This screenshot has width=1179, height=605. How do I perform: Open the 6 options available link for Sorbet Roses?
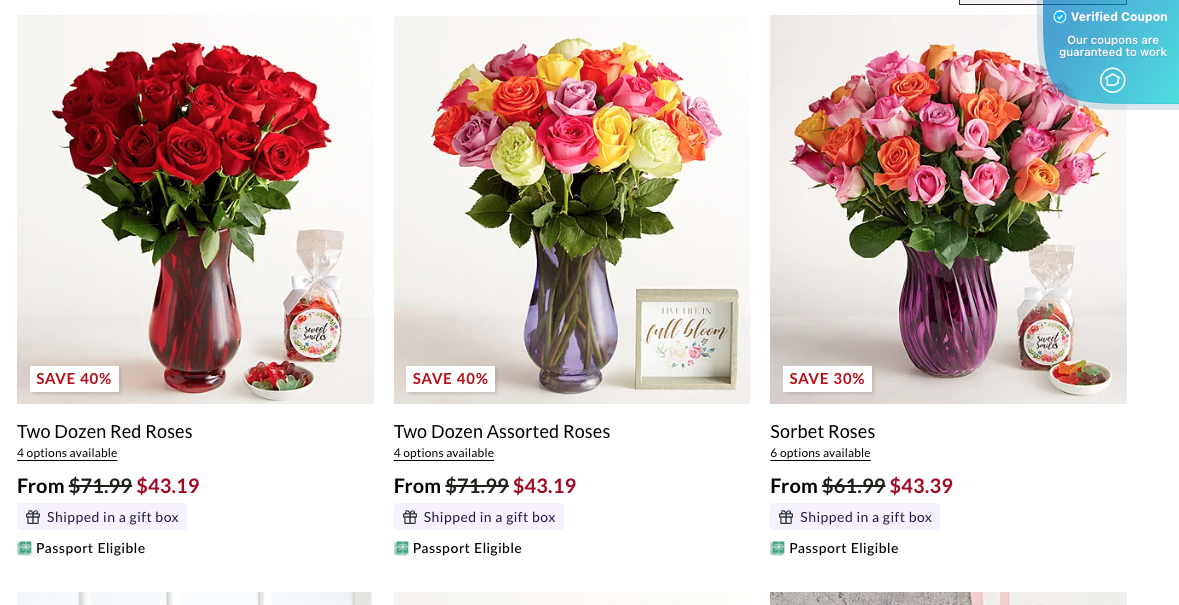click(x=820, y=453)
